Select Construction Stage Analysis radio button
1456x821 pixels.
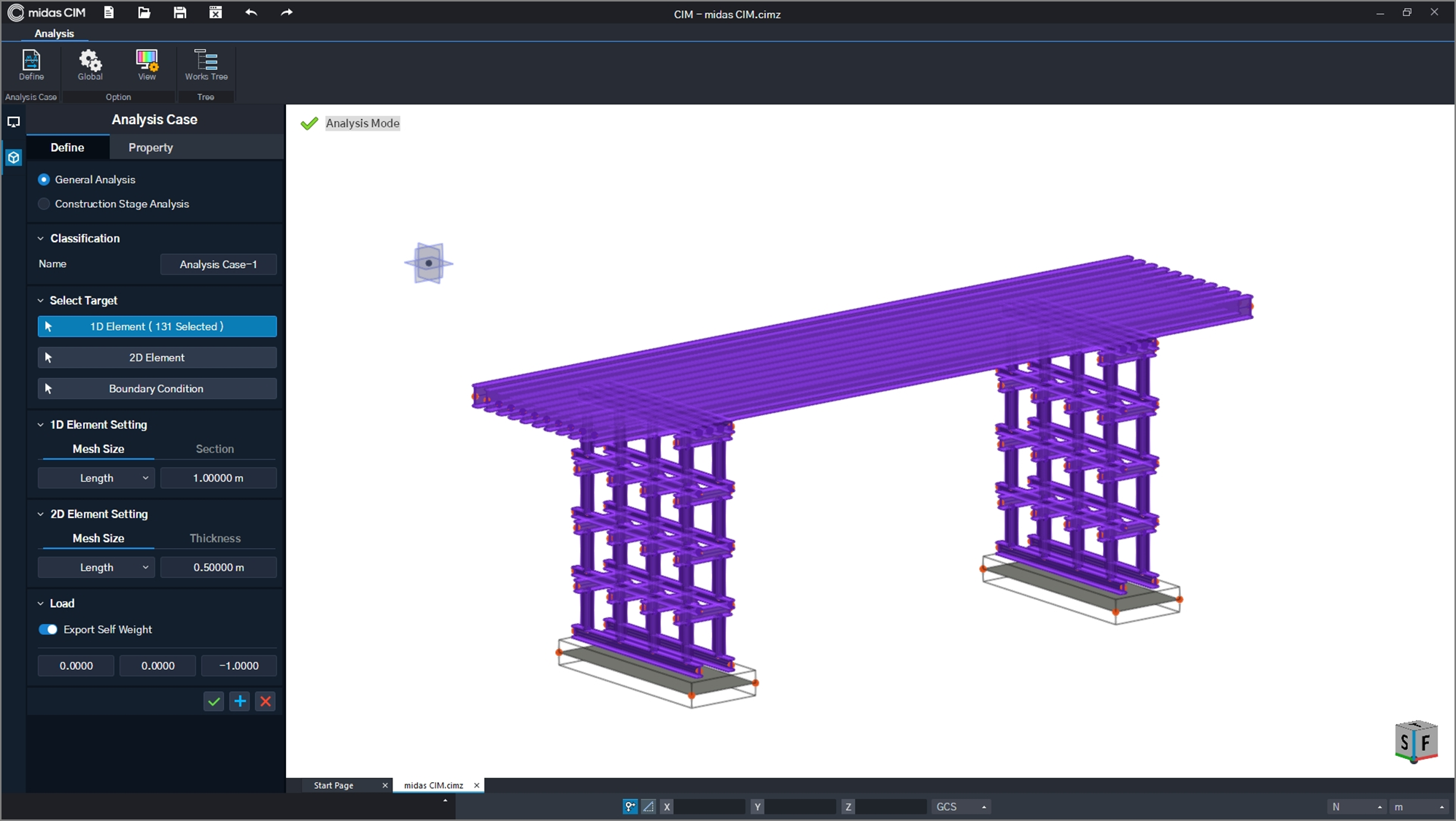pos(44,204)
